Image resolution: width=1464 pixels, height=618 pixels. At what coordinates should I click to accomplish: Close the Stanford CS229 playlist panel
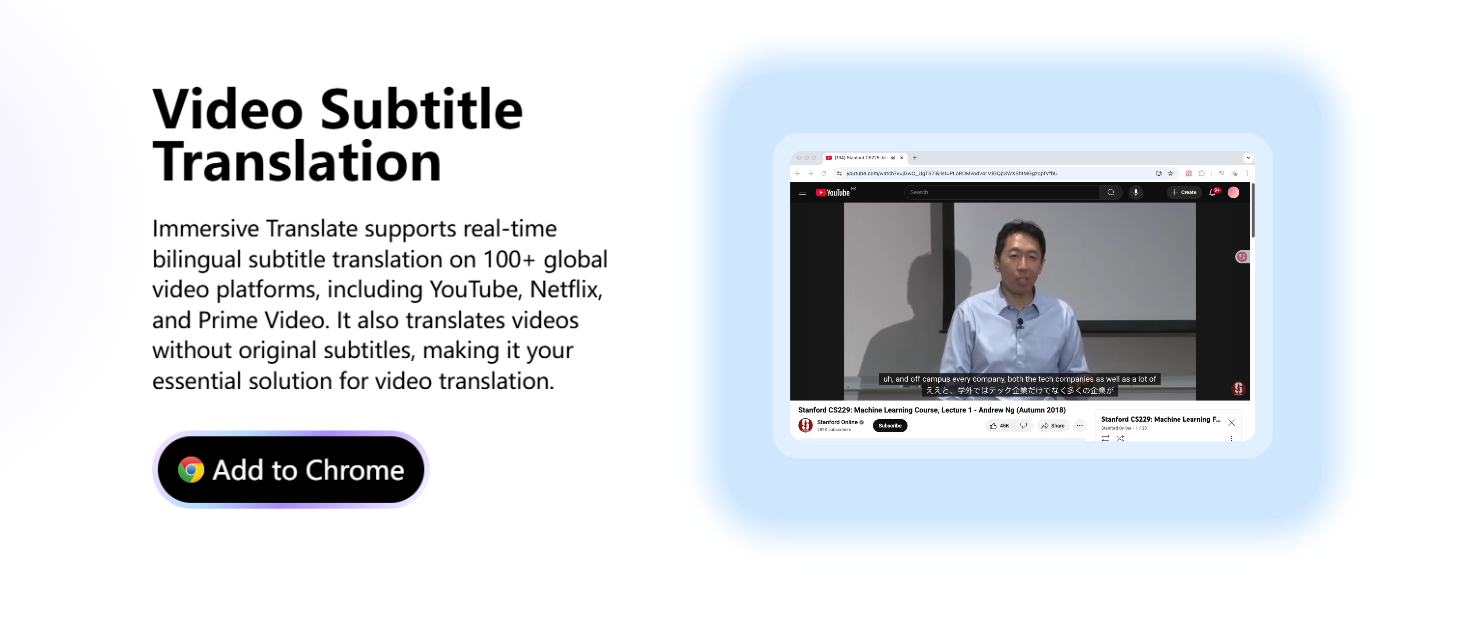point(1231,423)
